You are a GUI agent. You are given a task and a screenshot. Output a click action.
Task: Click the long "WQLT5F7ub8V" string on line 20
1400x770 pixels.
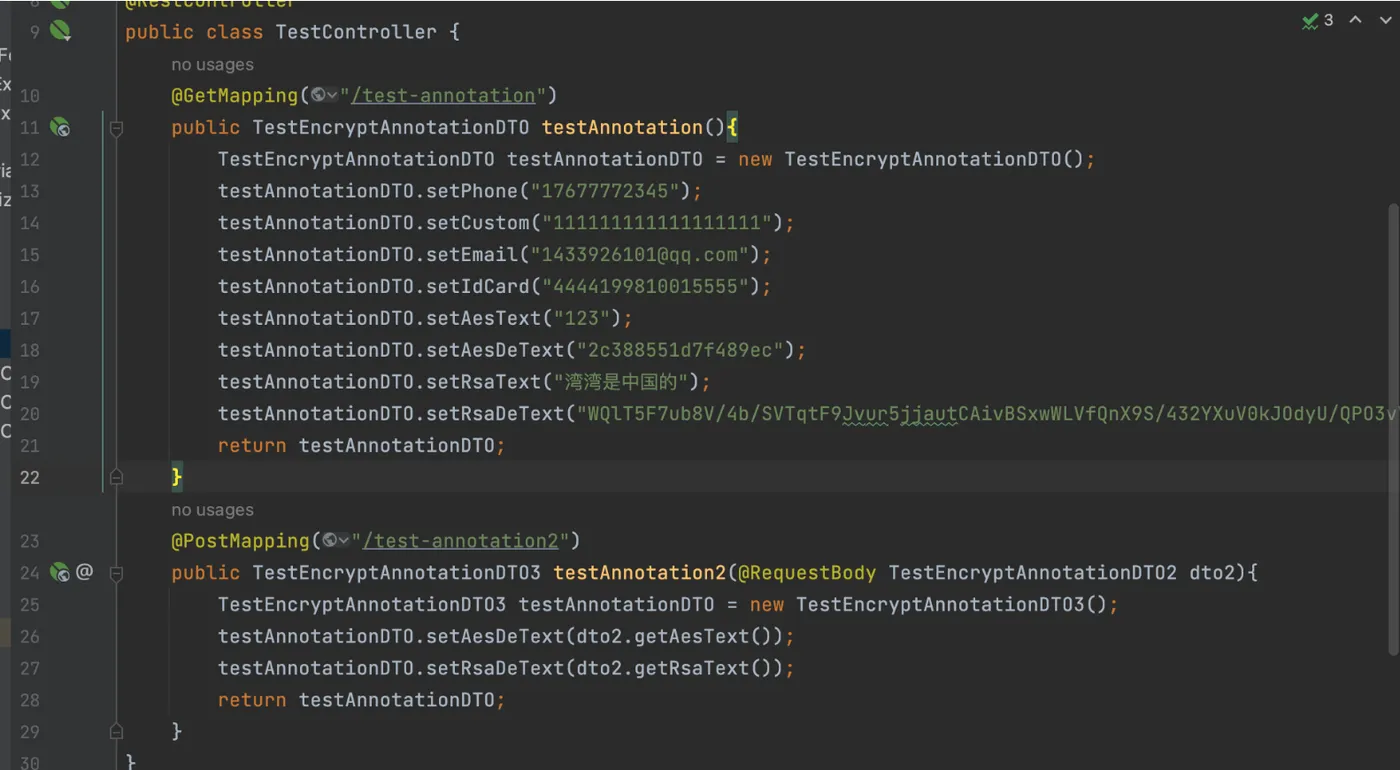click(987, 414)
